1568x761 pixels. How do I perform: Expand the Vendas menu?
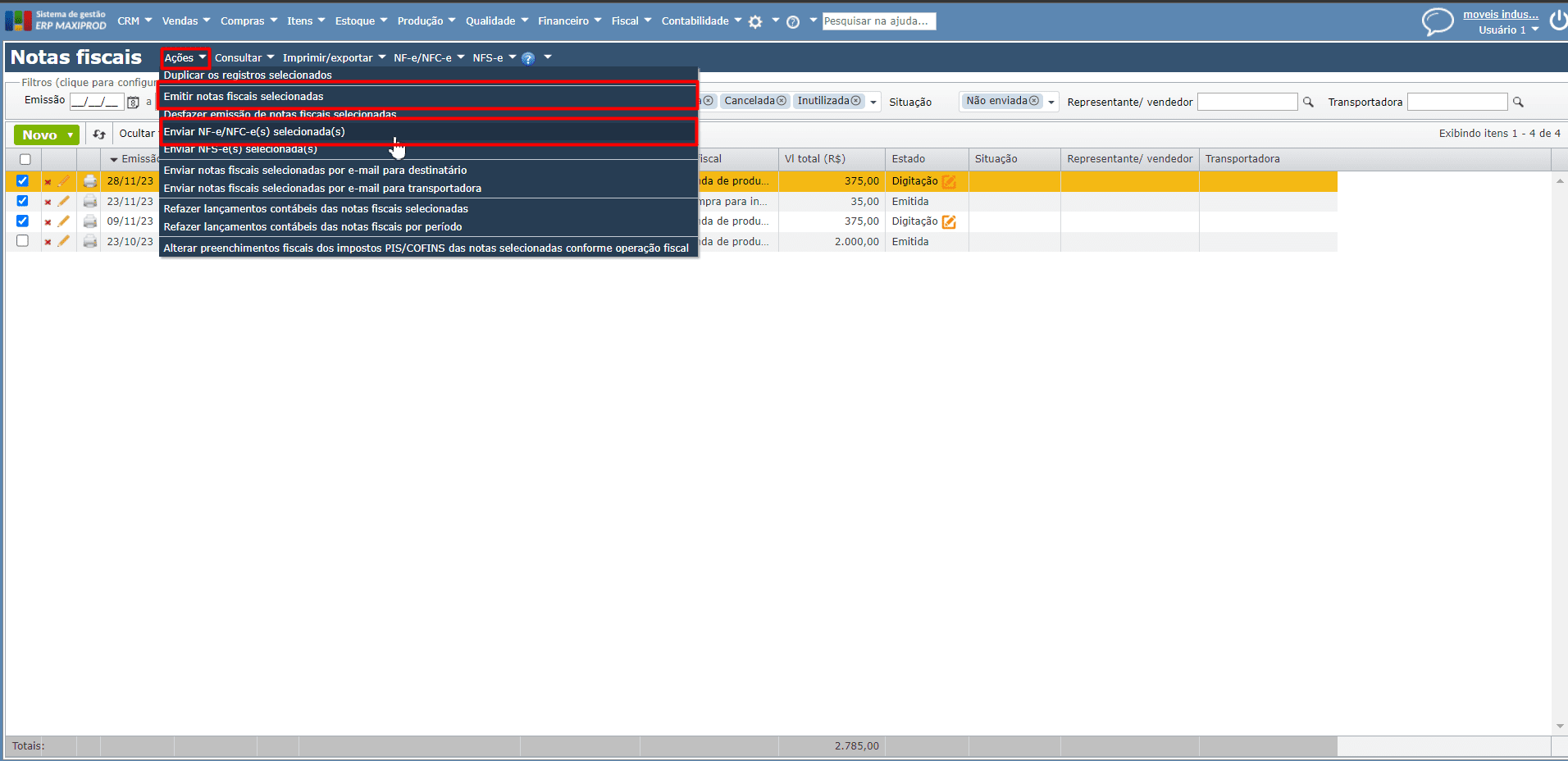click(186, 21)
